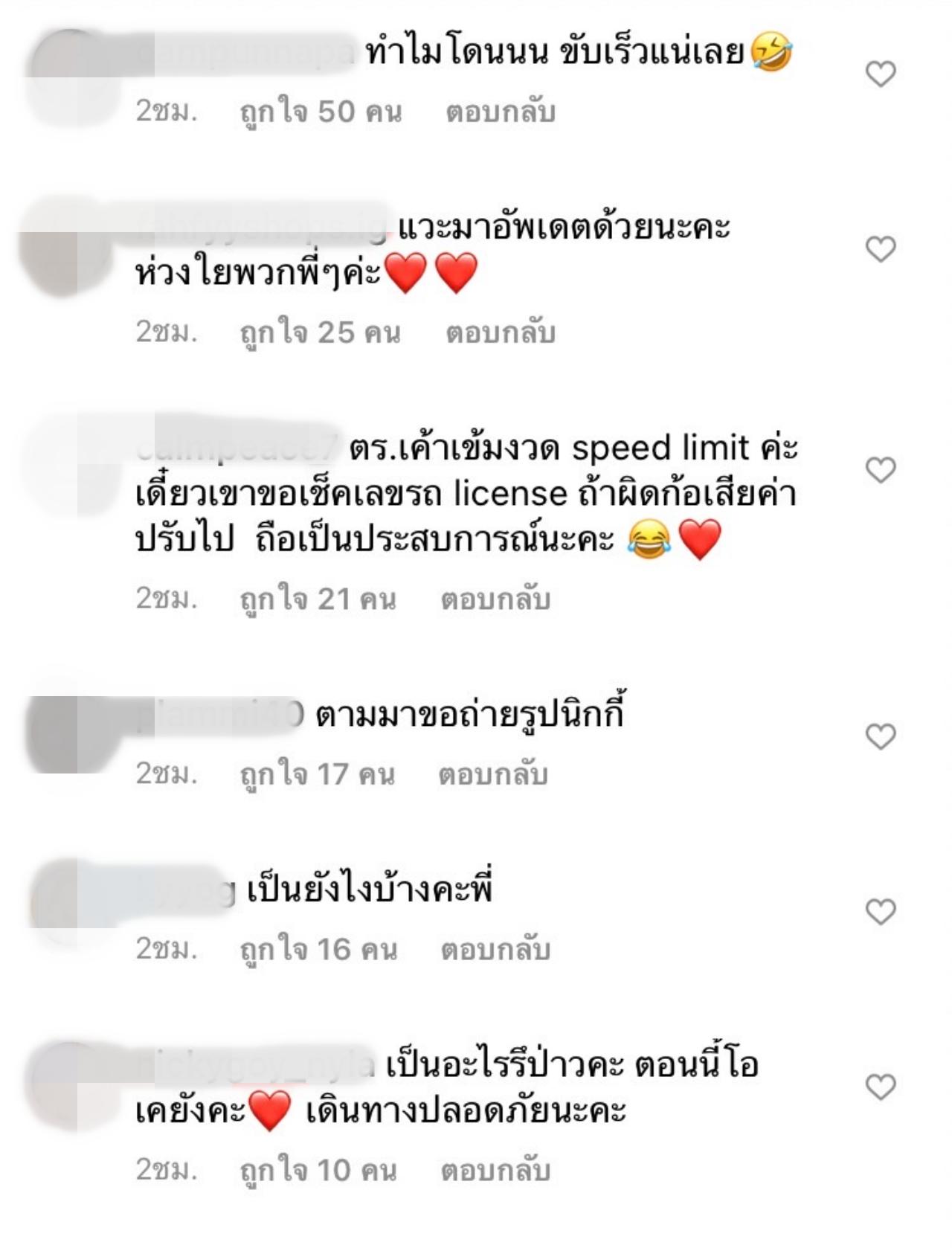
Task: Reply to the comment with 17 likes
Action: (x=493, y=774)
